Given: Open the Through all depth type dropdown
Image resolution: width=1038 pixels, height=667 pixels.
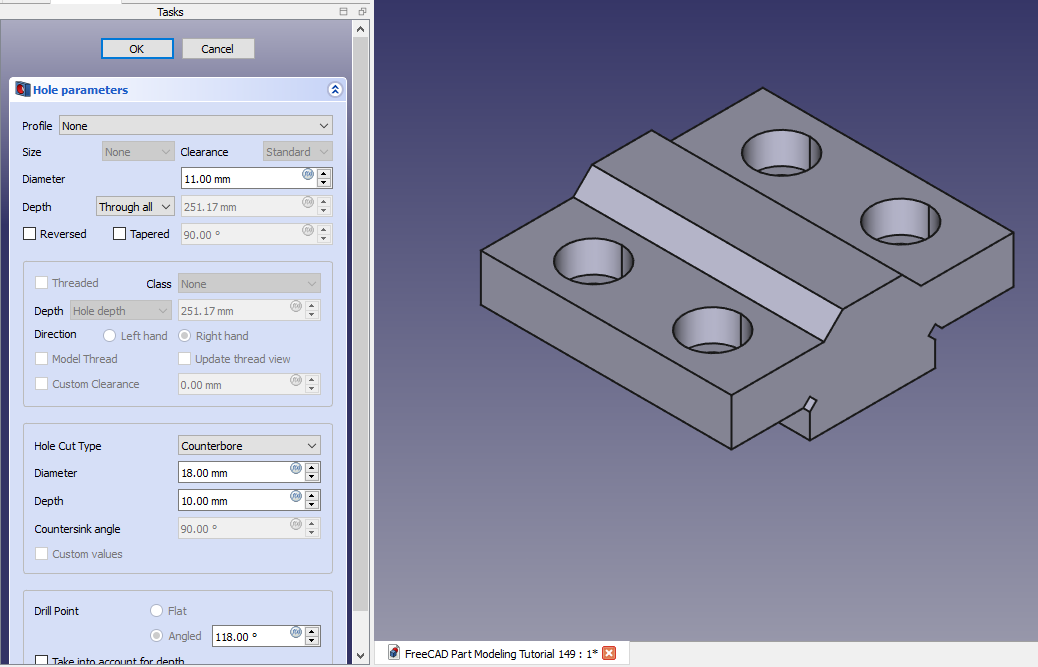Looking at the screenshot, I should [x=135, y=207].
